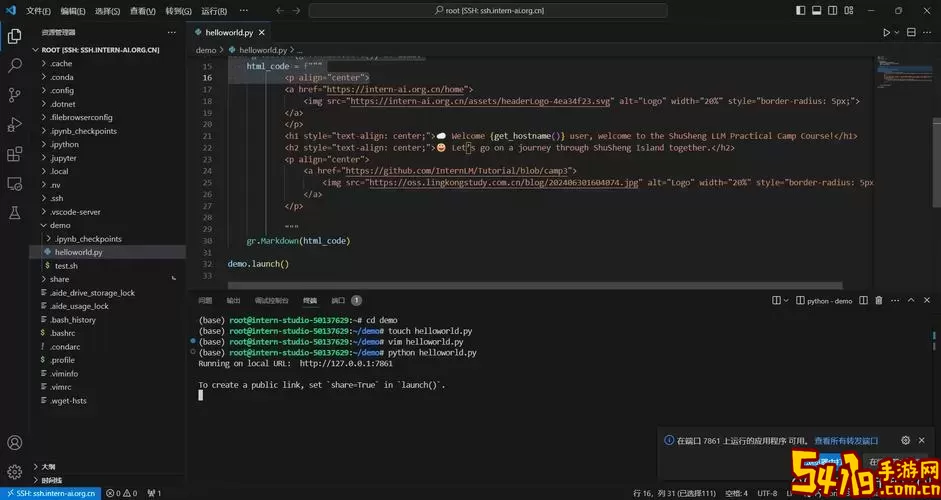Open the Testing flask icon

tap(14, 212)
